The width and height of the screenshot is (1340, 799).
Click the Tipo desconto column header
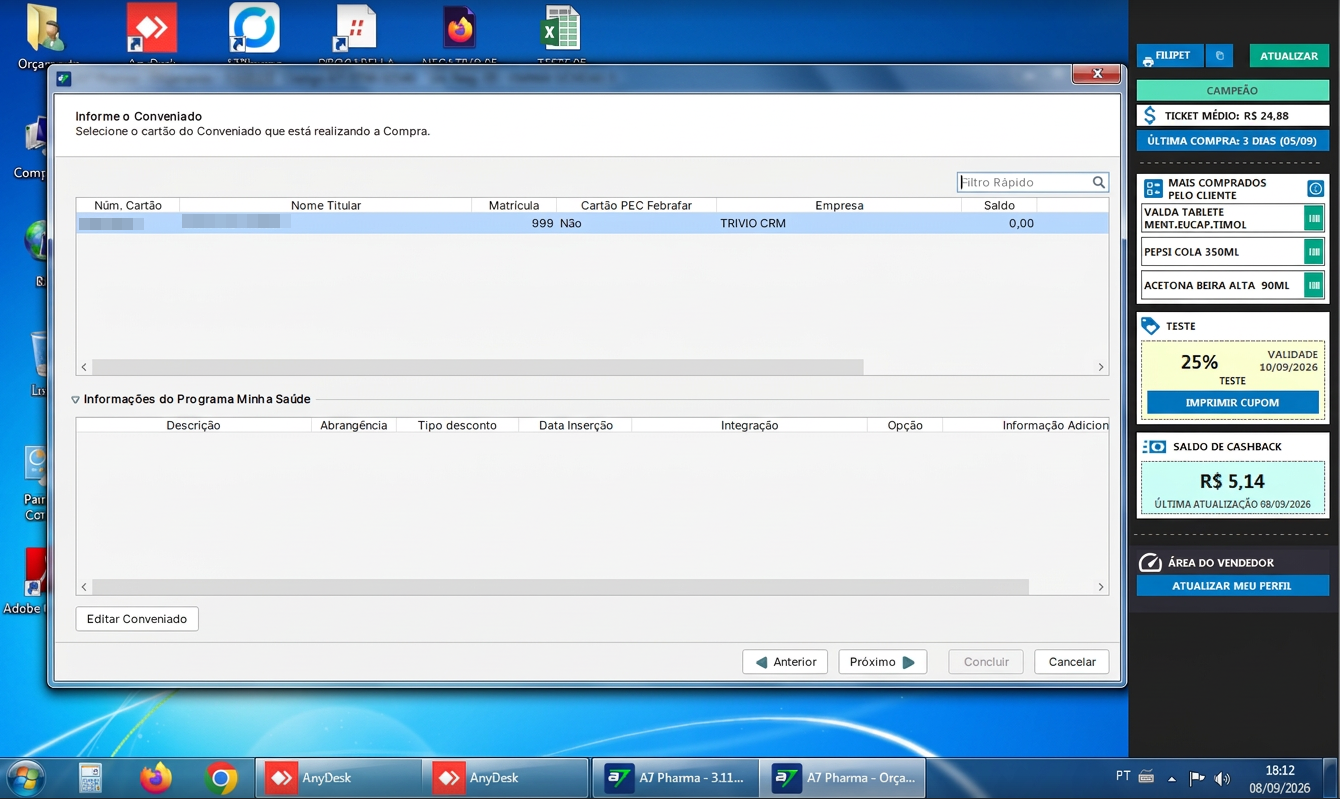[457, 425]
